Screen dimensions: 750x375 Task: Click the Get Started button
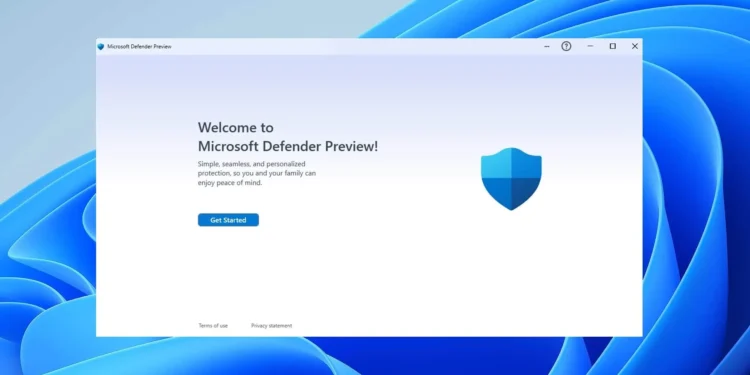pos(228,220)
